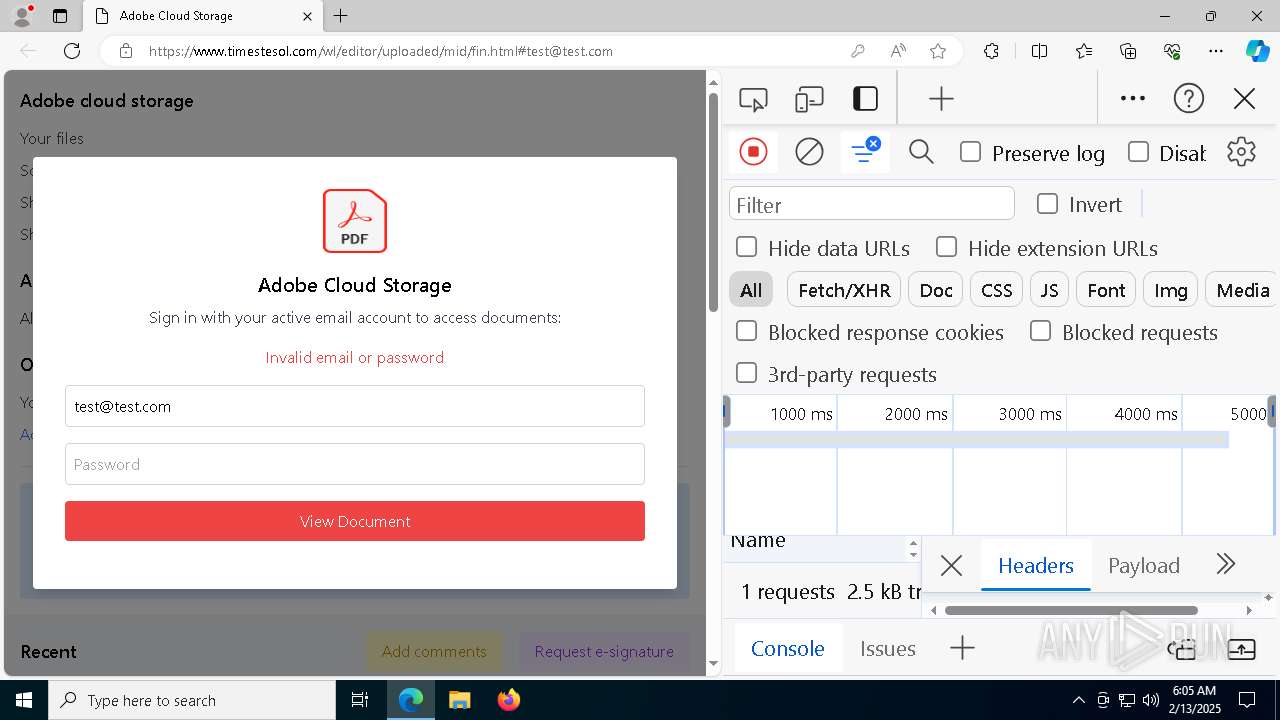
Task: Add a drawer tool with plus
Action: pos(962,648)
